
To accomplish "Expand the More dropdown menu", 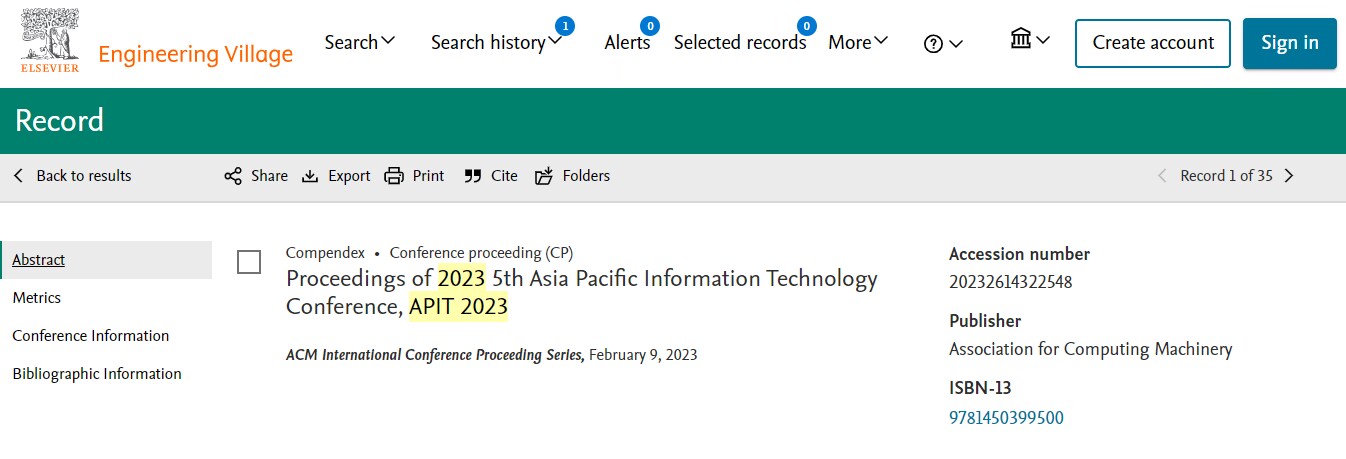I will point(858,42).
